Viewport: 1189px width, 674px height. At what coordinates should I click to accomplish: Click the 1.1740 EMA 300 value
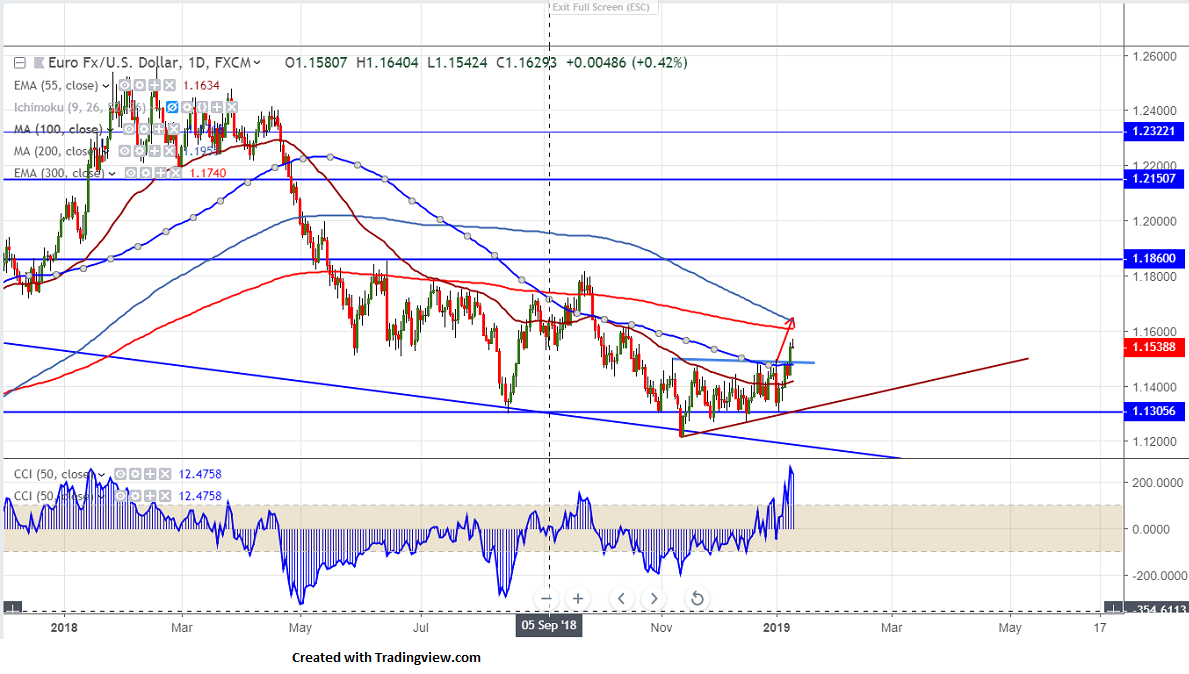tap(208, 174)
